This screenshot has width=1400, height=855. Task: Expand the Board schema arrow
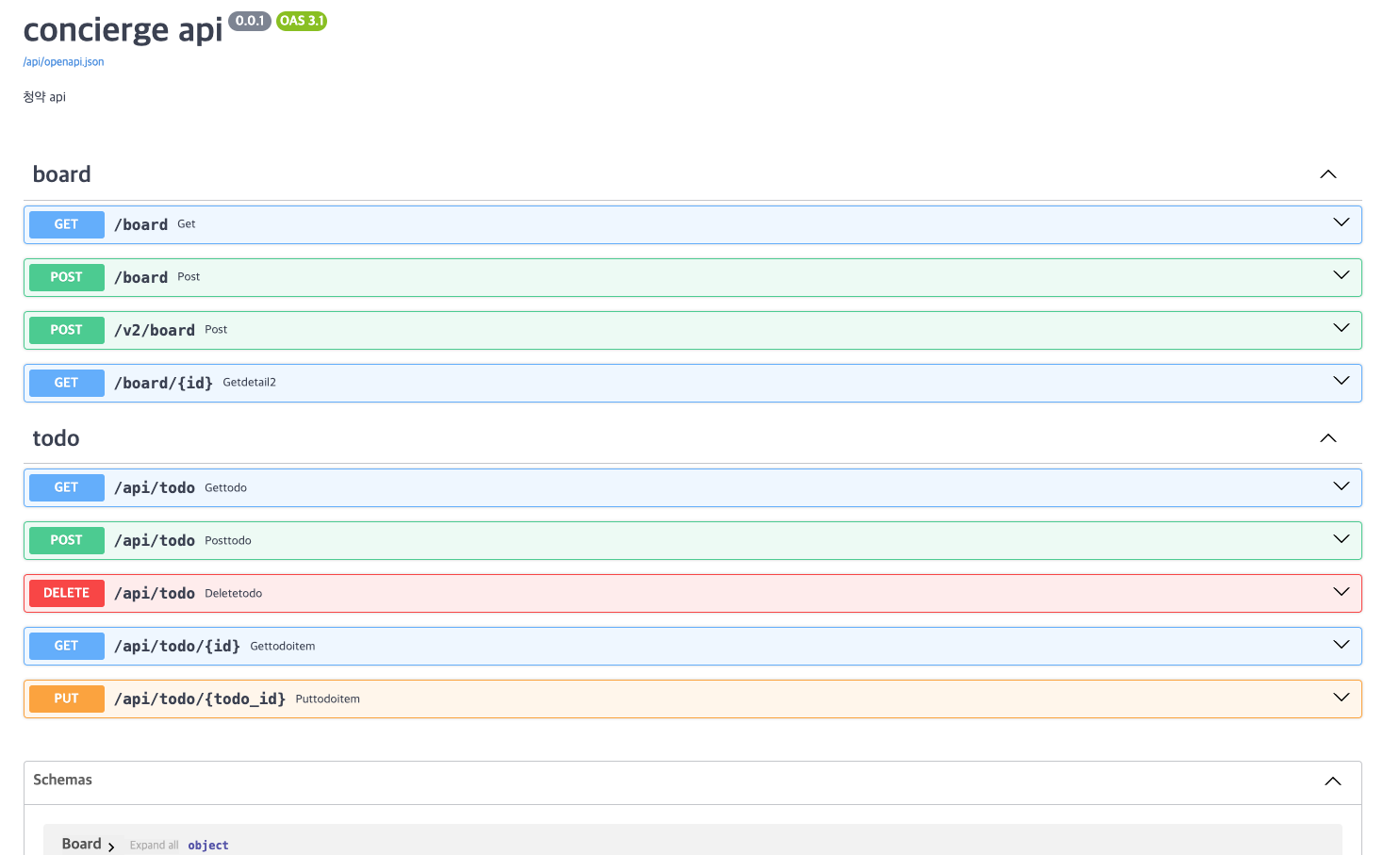111,847
